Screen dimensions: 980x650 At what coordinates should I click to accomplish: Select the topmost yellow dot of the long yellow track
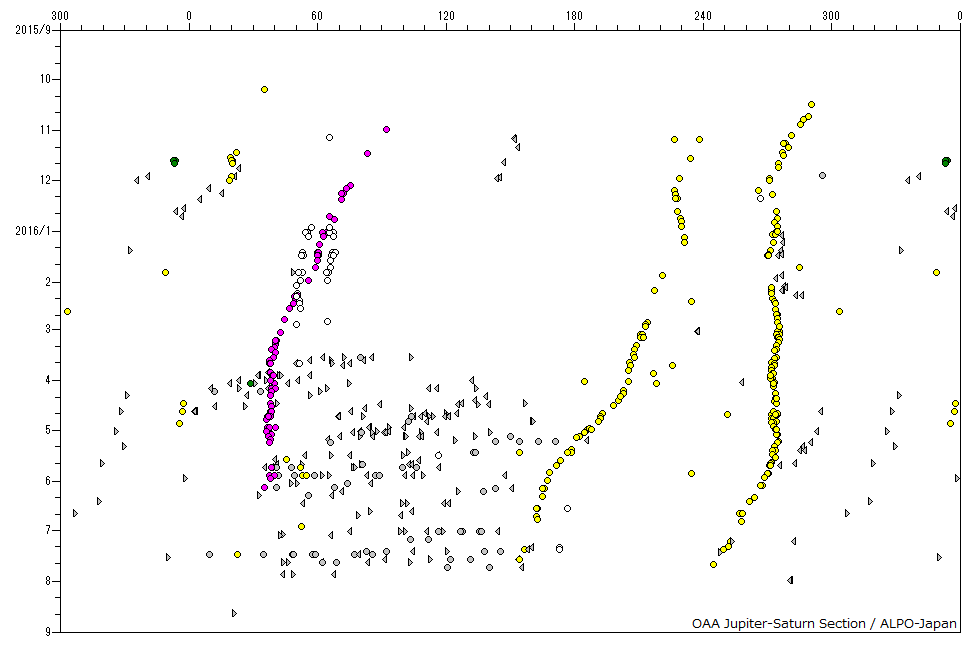811,104
